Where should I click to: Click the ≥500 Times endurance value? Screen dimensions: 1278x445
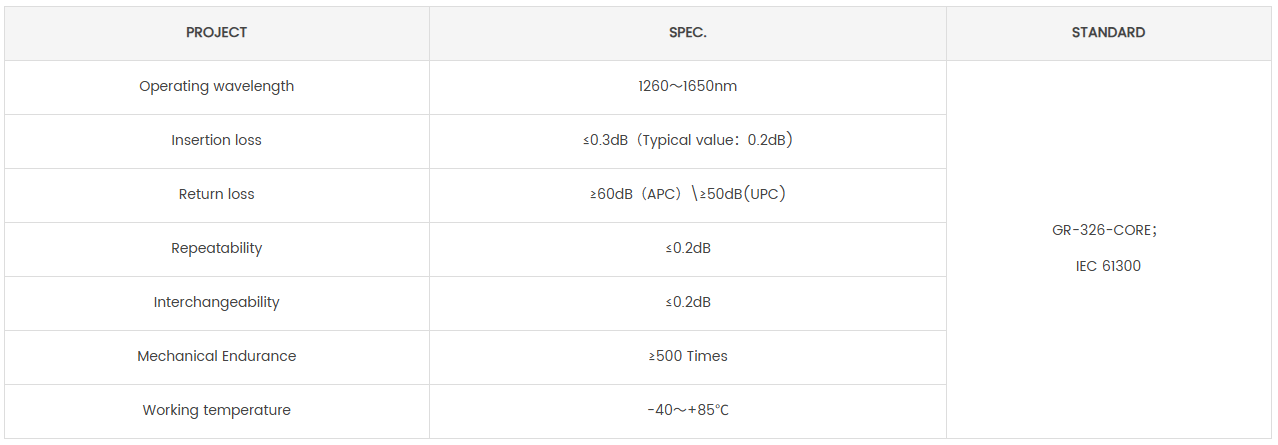[688, 356]
